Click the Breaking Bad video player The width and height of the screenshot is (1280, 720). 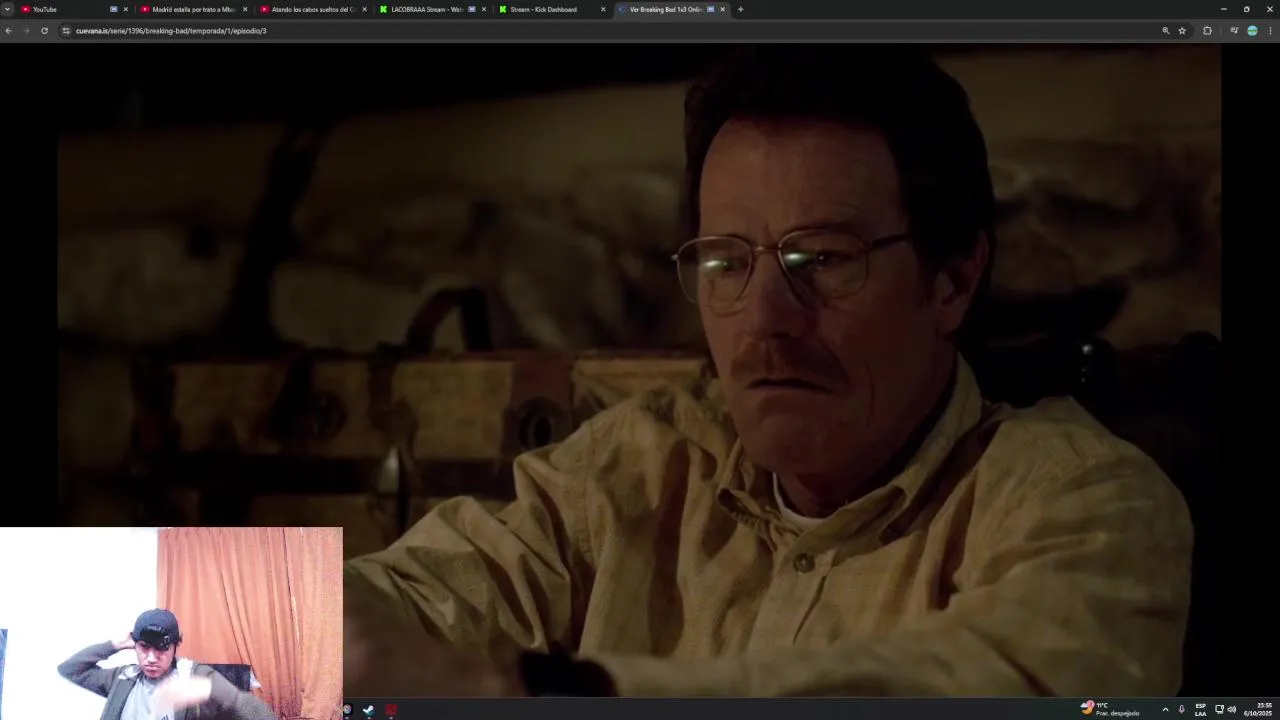[x=639, y=370]
